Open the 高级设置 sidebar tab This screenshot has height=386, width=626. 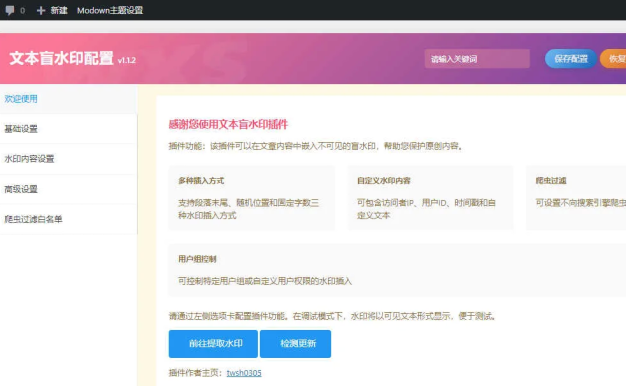[68, 189]
